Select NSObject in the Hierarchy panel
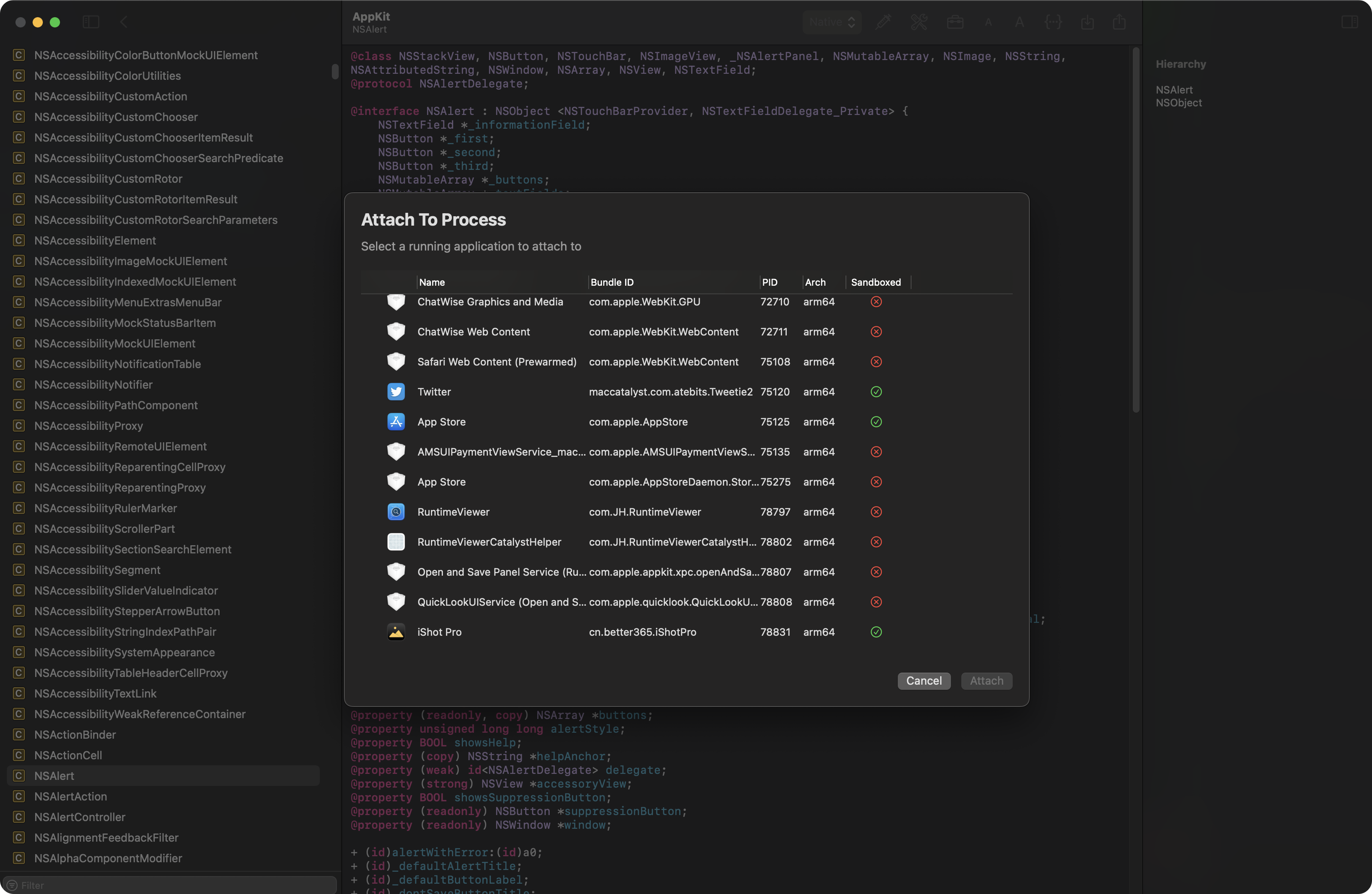 [x=1178, y=103]
